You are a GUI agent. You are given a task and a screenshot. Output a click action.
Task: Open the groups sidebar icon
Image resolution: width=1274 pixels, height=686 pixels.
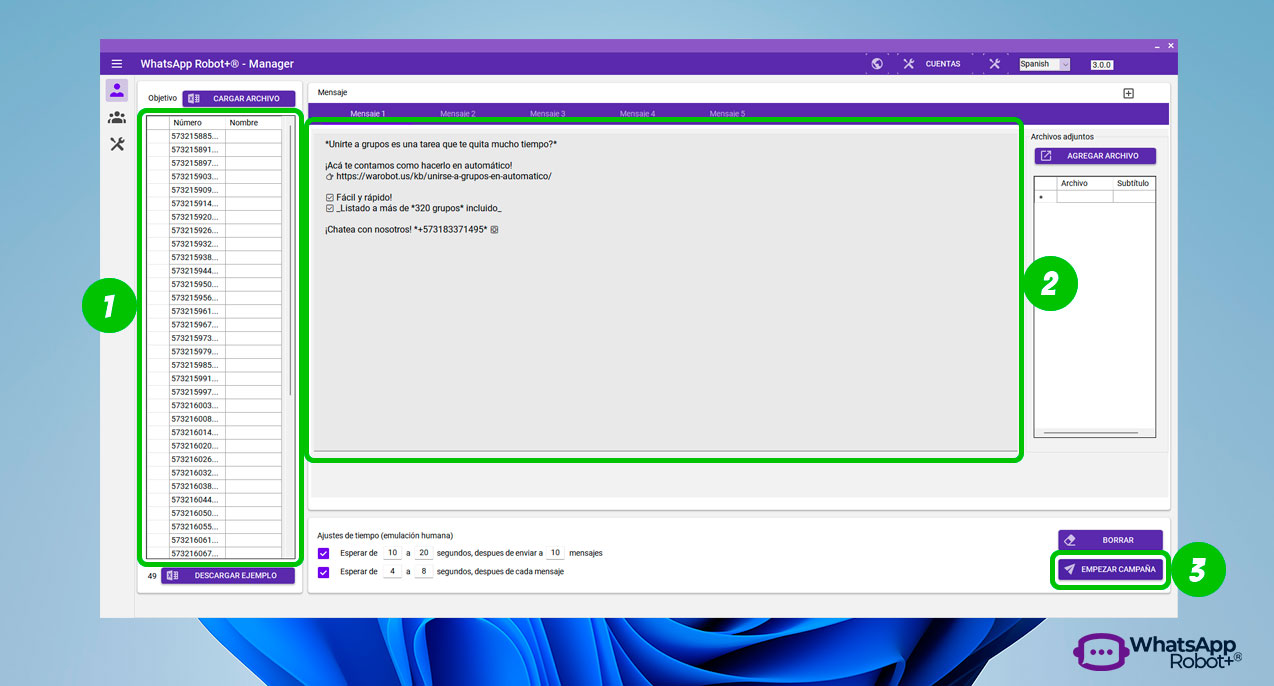point(117,118)
